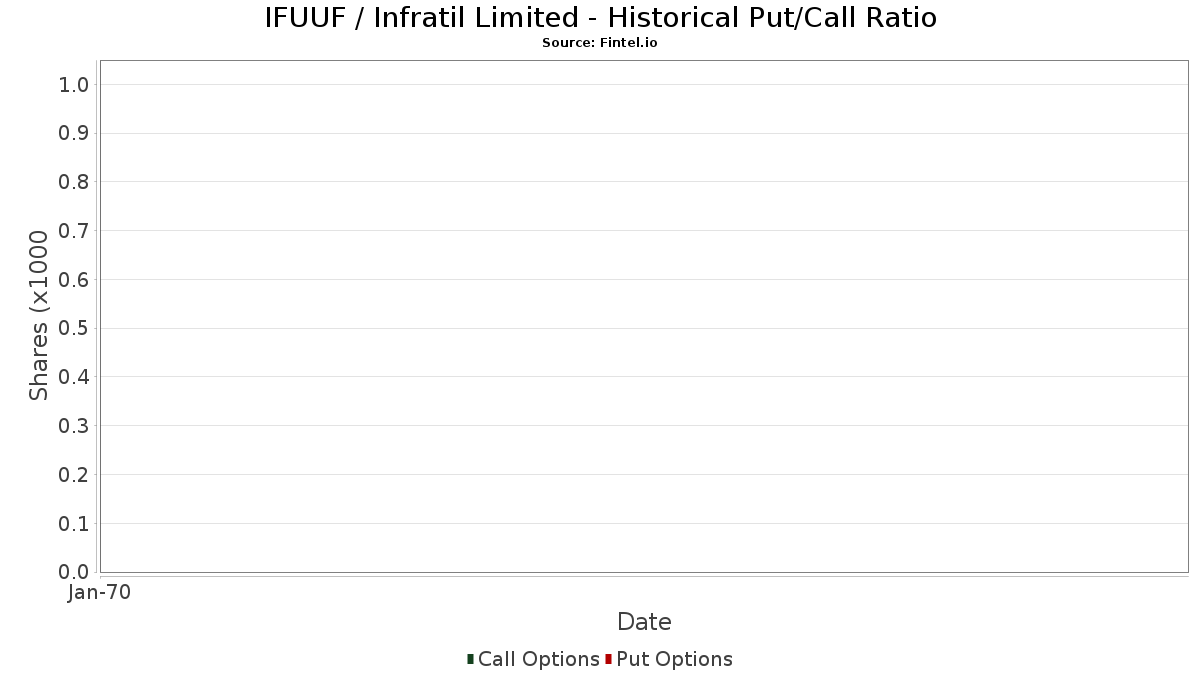Toggle the Put Options legend label
1200x675 pixels.
point(675,659)
